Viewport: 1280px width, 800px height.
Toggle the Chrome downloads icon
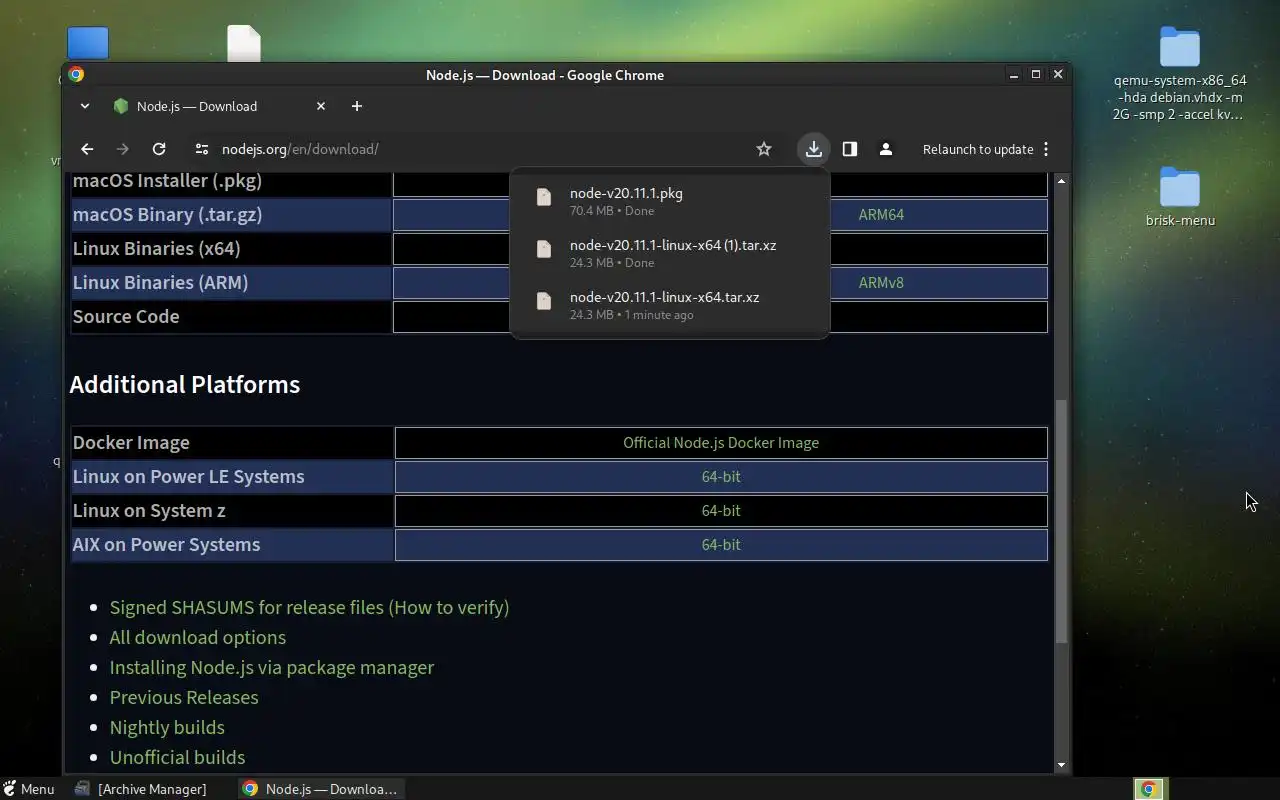(814, 149)
